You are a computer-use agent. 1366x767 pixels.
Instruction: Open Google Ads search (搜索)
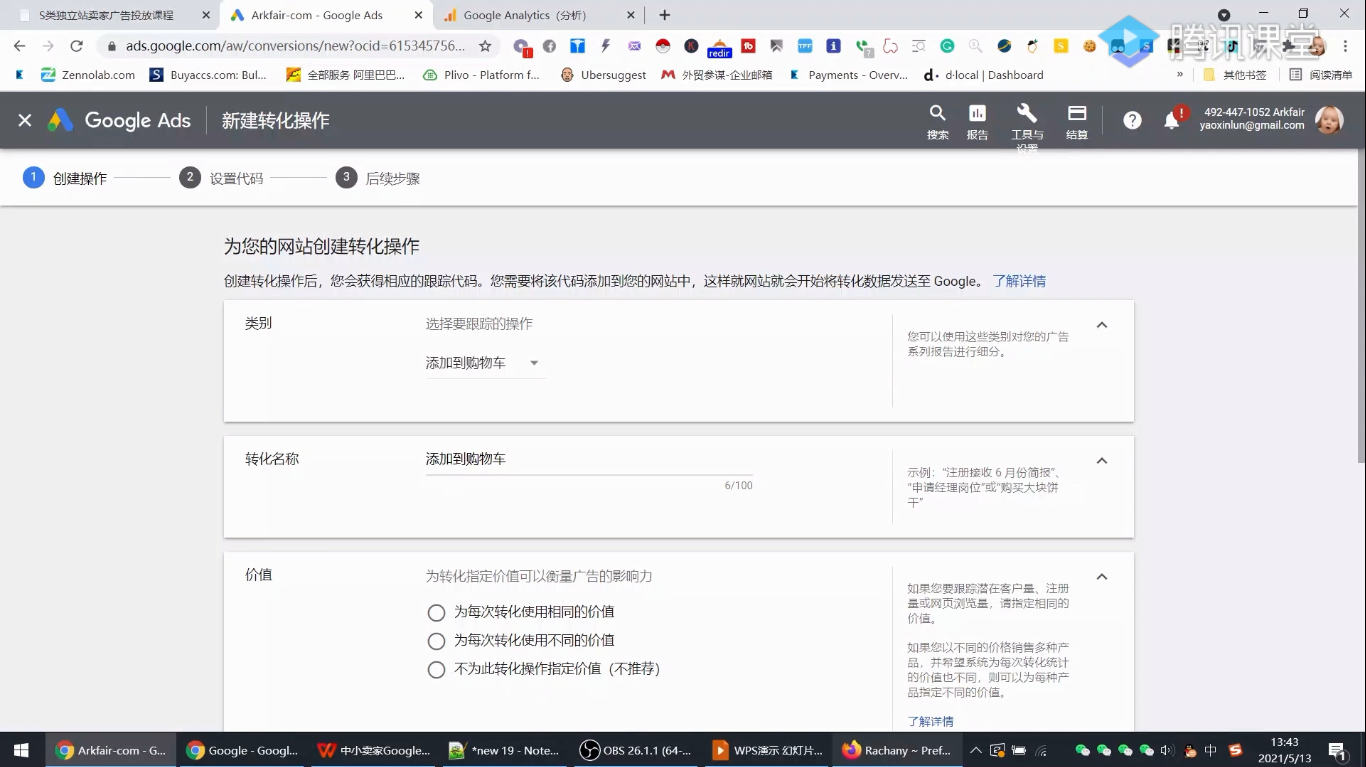[937, 118]
